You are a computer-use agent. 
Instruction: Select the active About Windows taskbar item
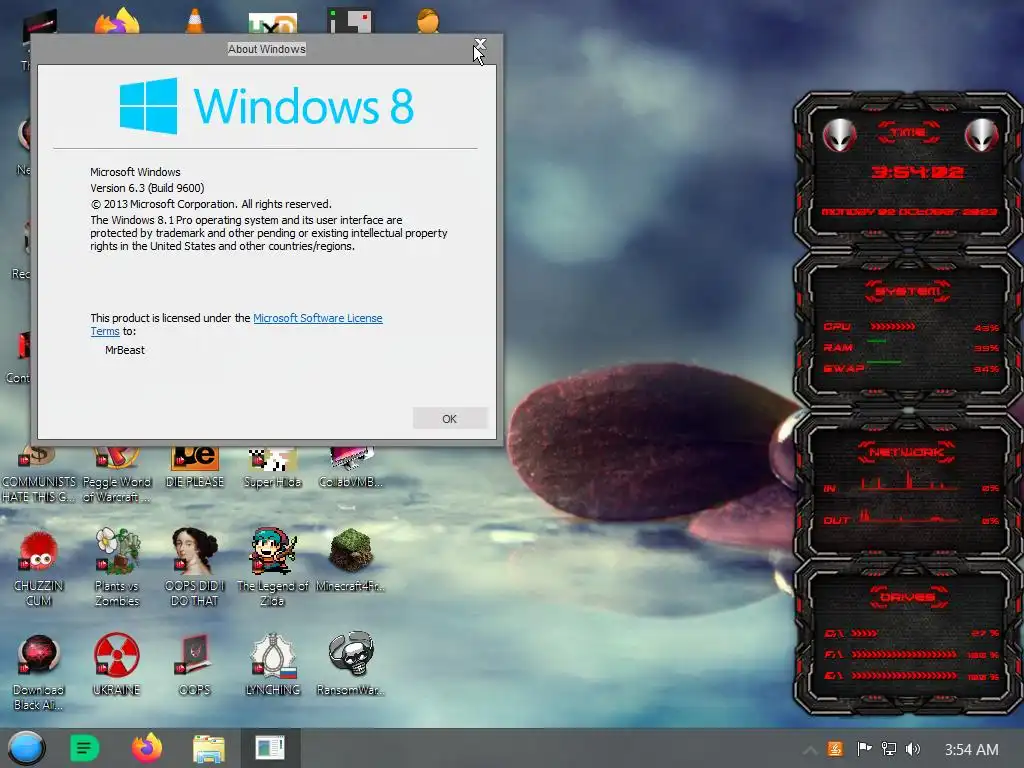coord(270,748)
